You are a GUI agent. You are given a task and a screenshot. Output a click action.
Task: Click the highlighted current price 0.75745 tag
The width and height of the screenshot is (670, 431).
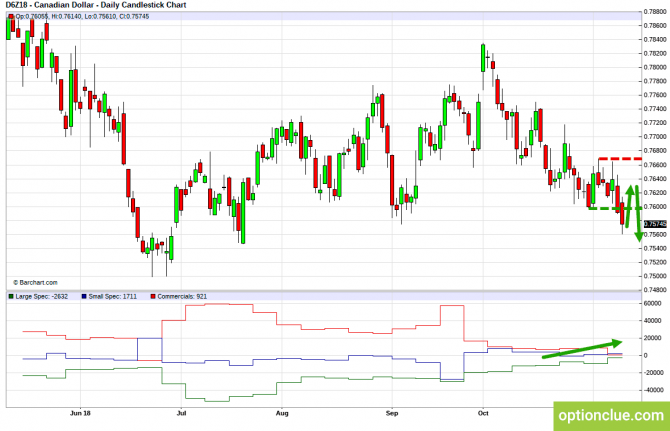click(x=655, y=224)
